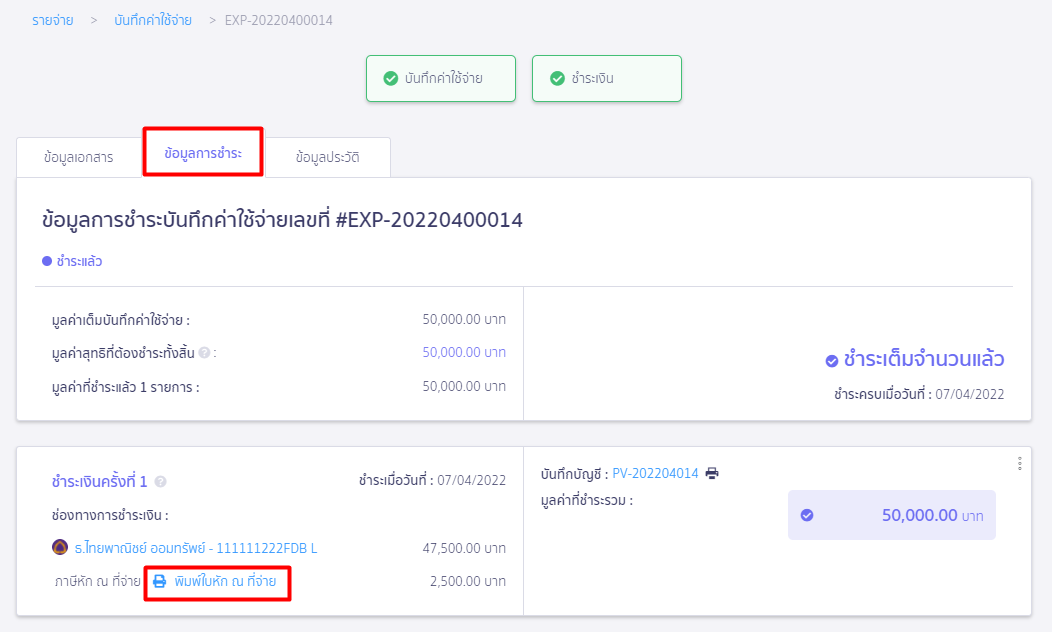
Task: Click the 47,500.00 บาท amount
Action: pos(464,548)
